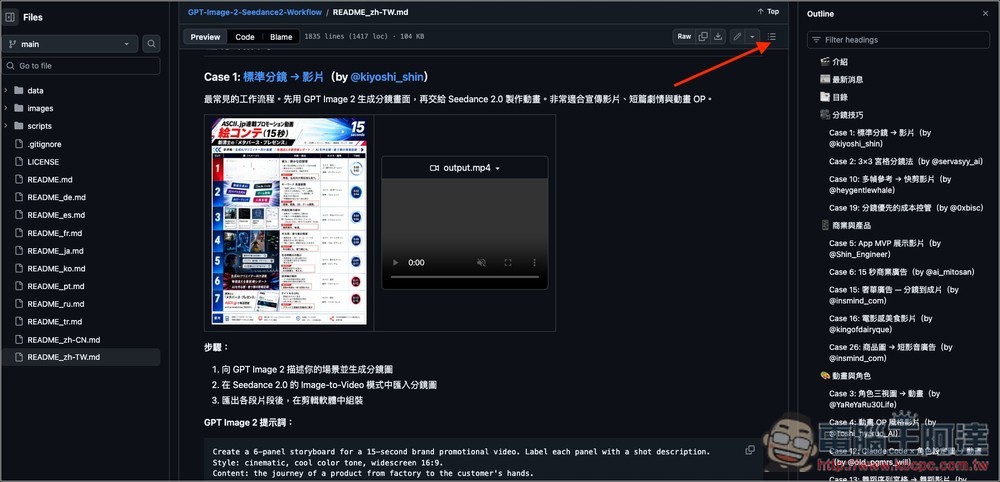This screenshot has width=1000, height=482.
Task: Go to Case 5: App MVP 展示影片
Action: (x=885, y=249)
